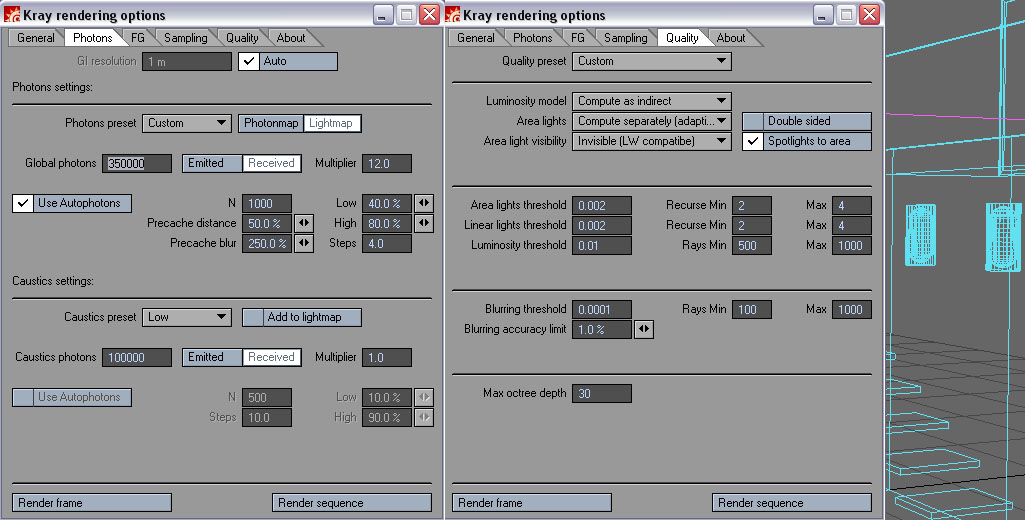Uncheck Spotlights to area
Viewport: 1025px width, 520px height.
tap(807, 141)
